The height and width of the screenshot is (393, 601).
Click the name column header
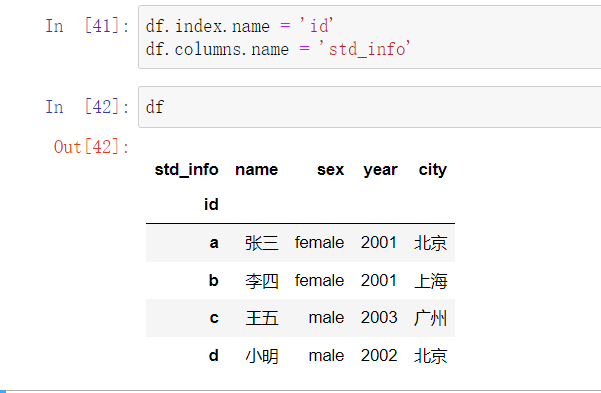tap(256, 169)
